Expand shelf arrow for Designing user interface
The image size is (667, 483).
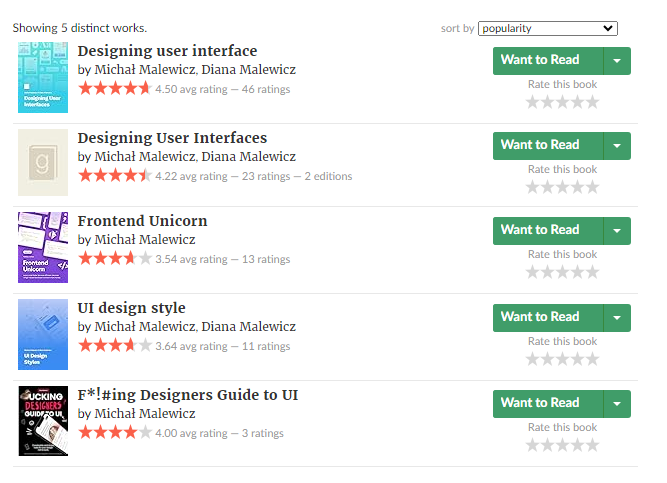pyautogui.click(x=617, y=61)
